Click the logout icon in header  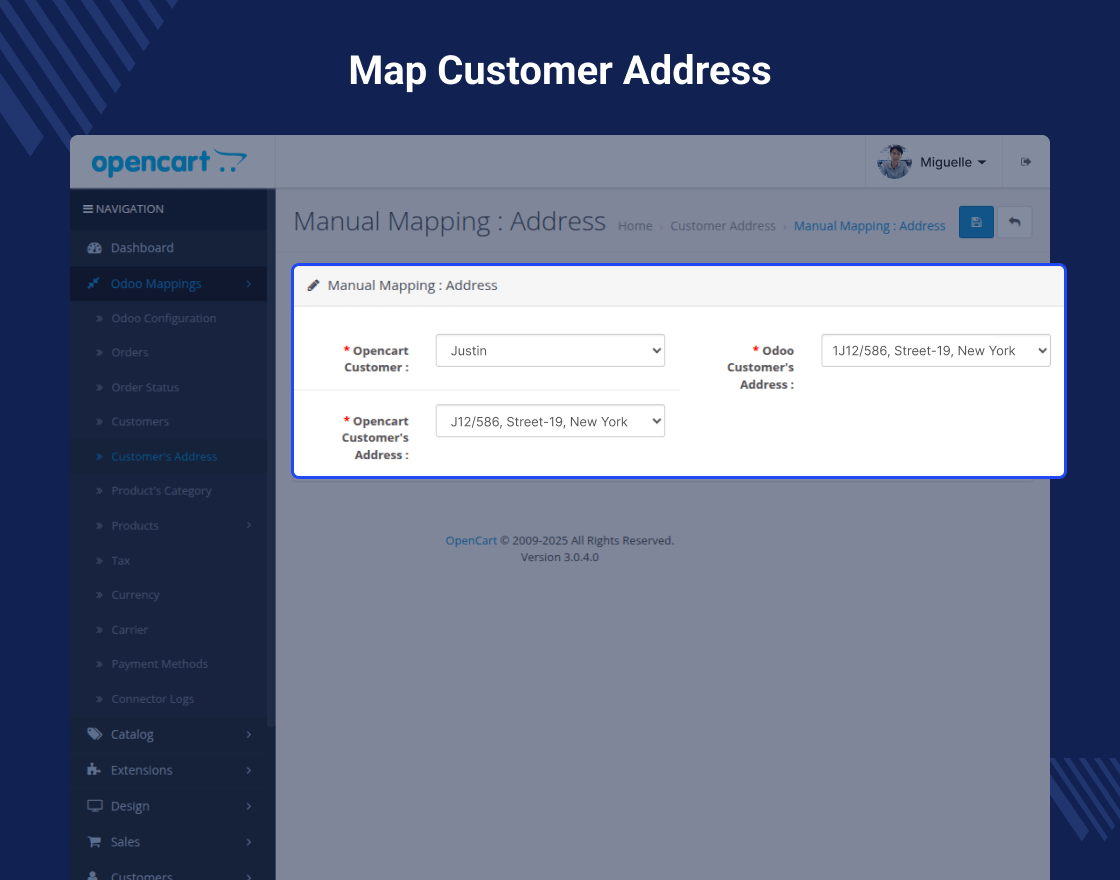1026,162
